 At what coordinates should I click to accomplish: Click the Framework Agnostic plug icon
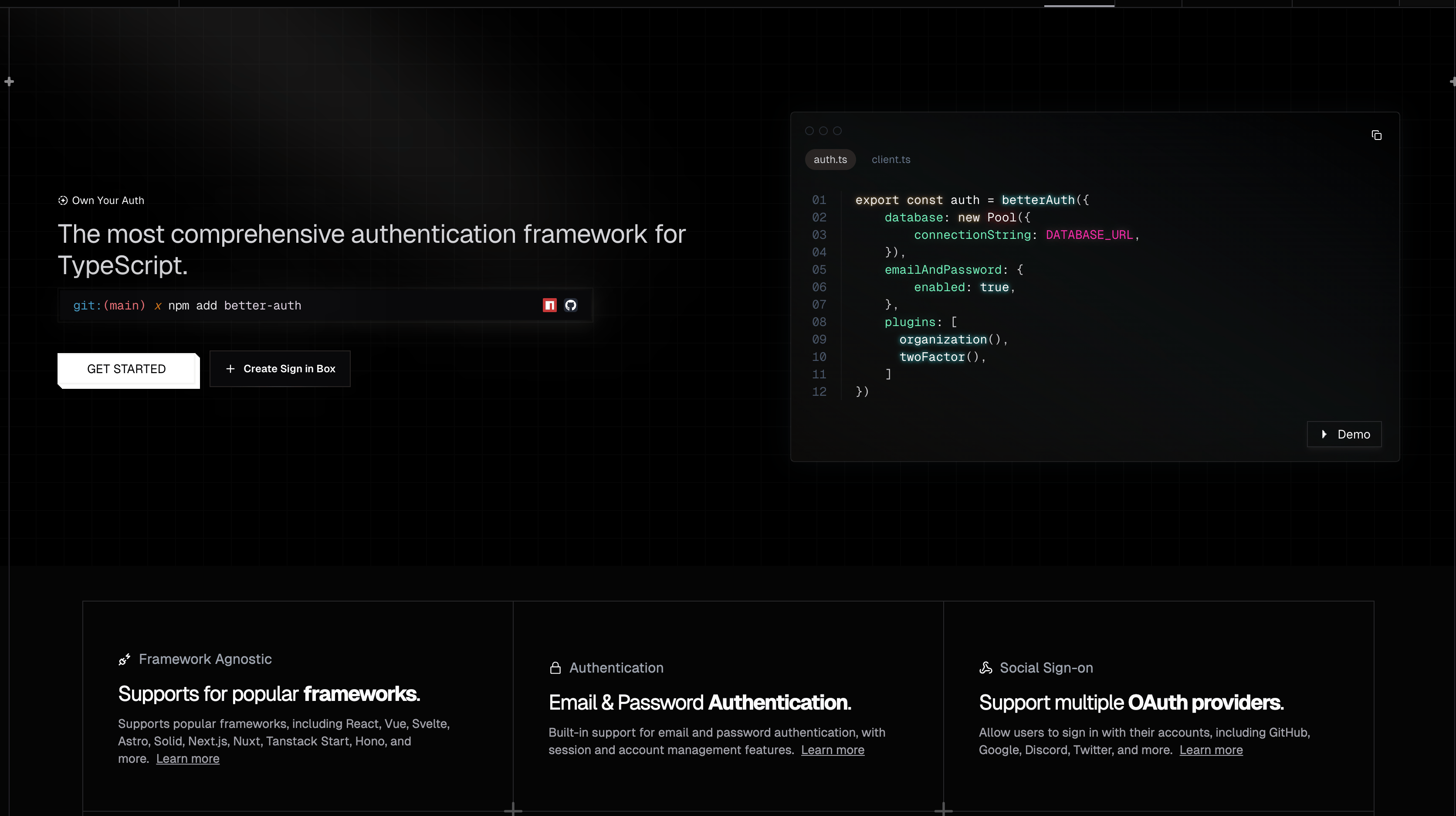(124, 660)
